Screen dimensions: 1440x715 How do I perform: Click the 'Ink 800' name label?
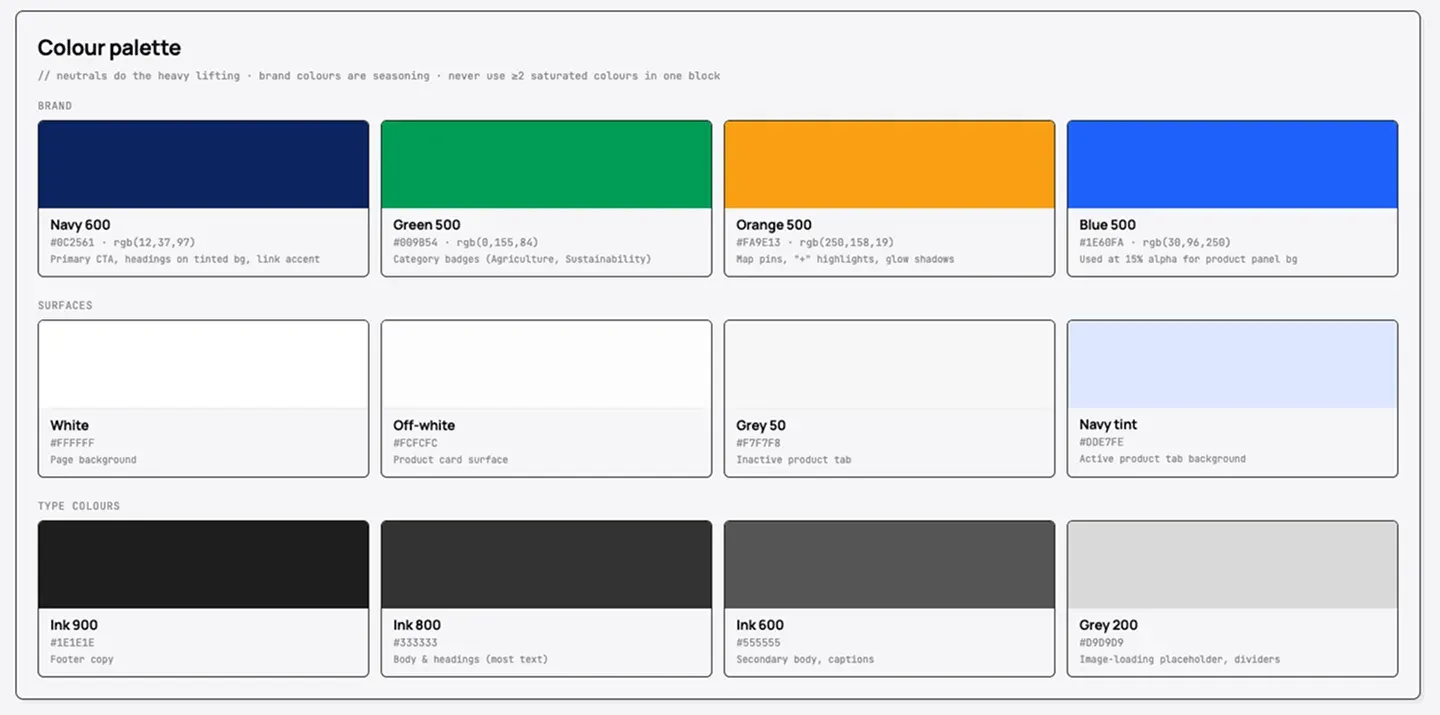(417, 625)
